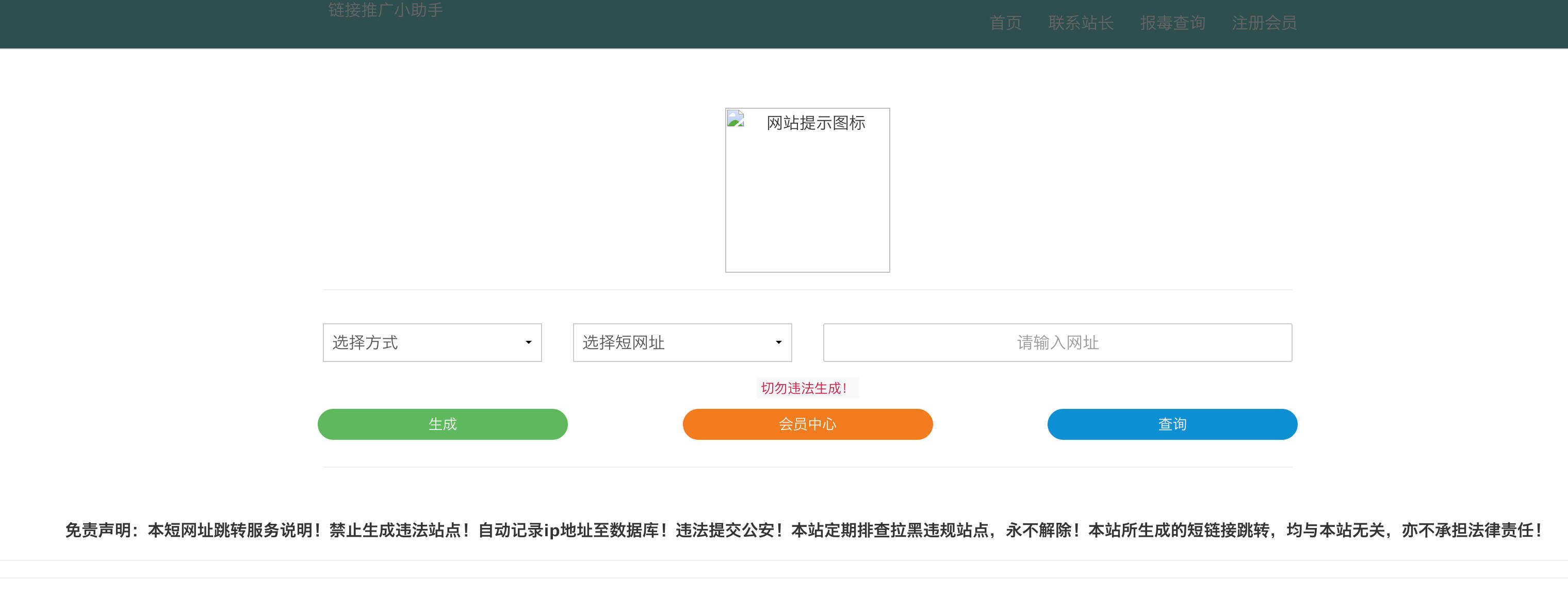This screenshot has width=1568, height=595.
Task: Click the 选择方式 dropdown arrow
Action: pos(529,342)
